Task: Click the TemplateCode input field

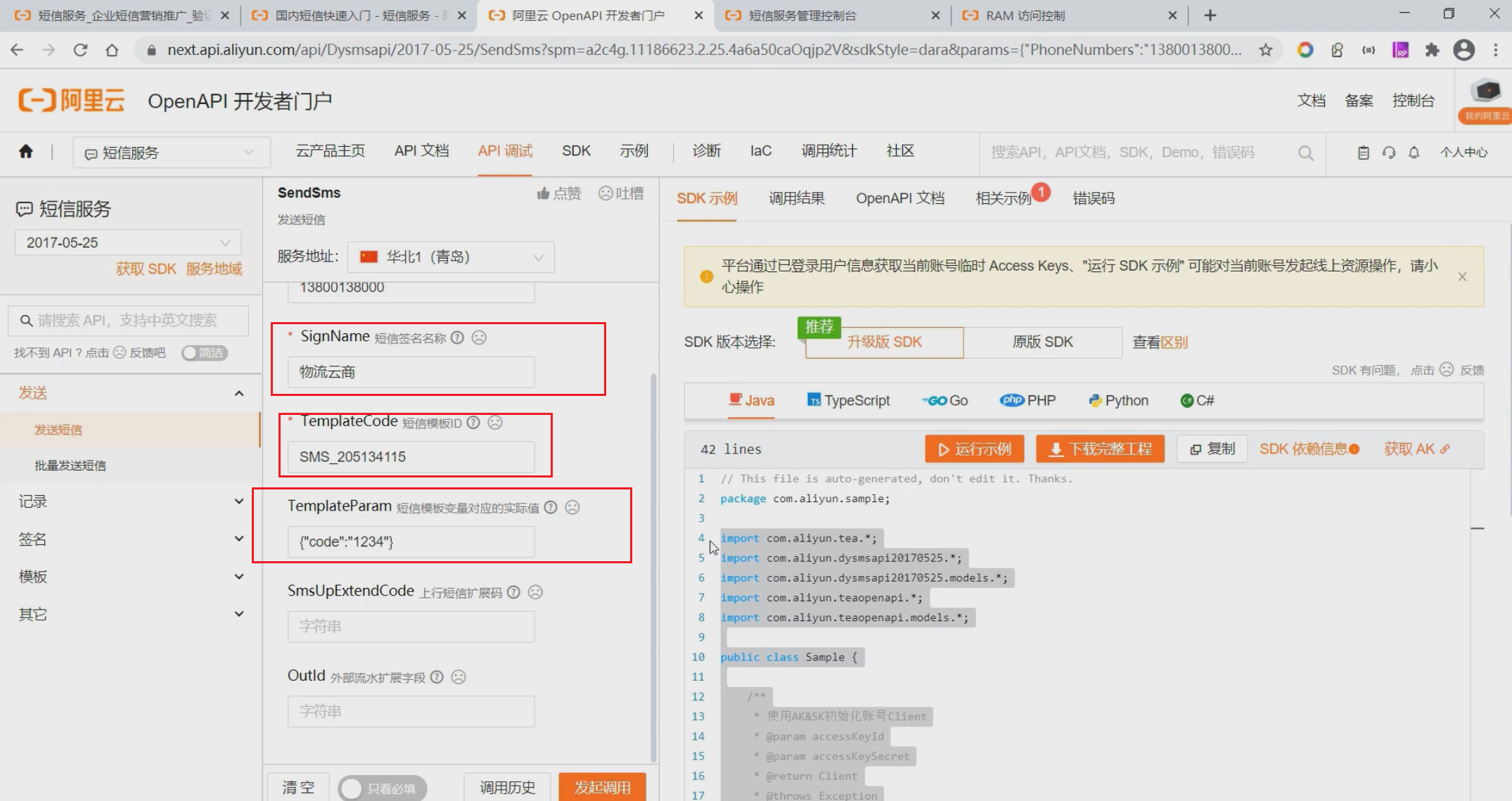Action: [x=411, y=457]
